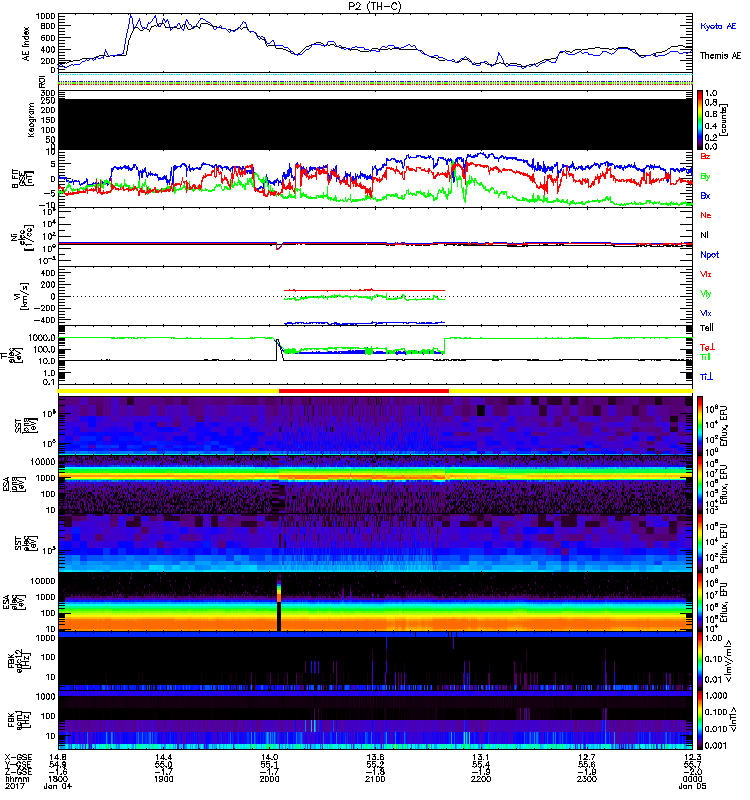Click the FBK color bar labeled <|mV/m|>
The image size is (750, 800).
(700, 662)
